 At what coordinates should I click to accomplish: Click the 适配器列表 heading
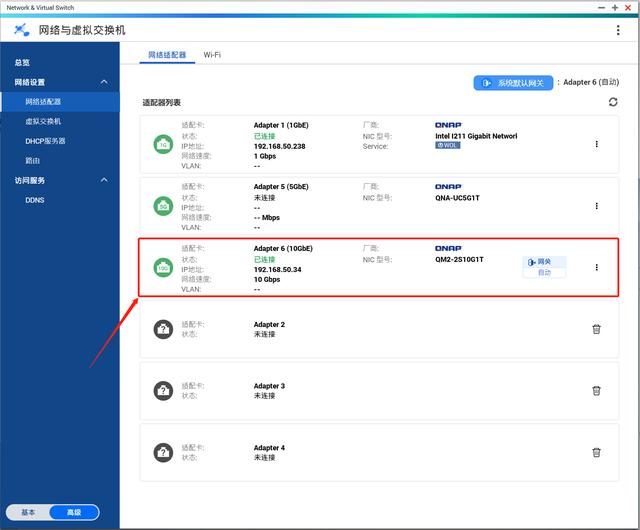tap(162, 102)
